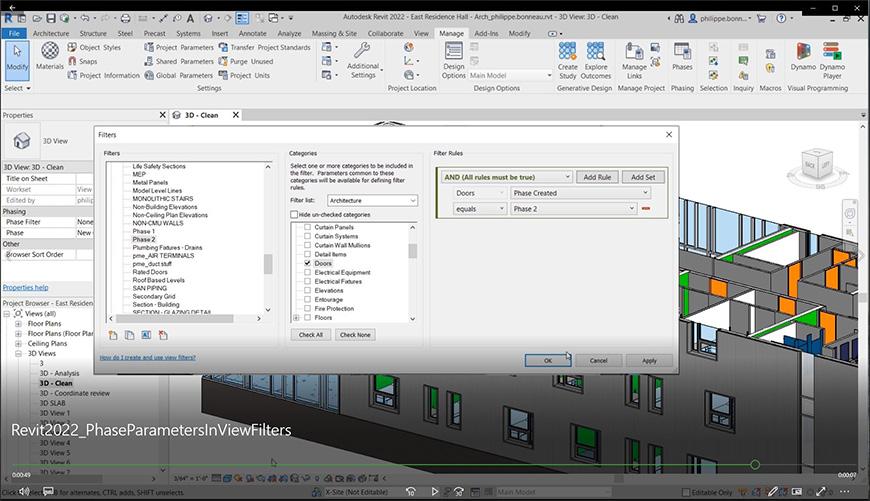
Task: Click Transfer Project Standards
Action: pos(265,48)
